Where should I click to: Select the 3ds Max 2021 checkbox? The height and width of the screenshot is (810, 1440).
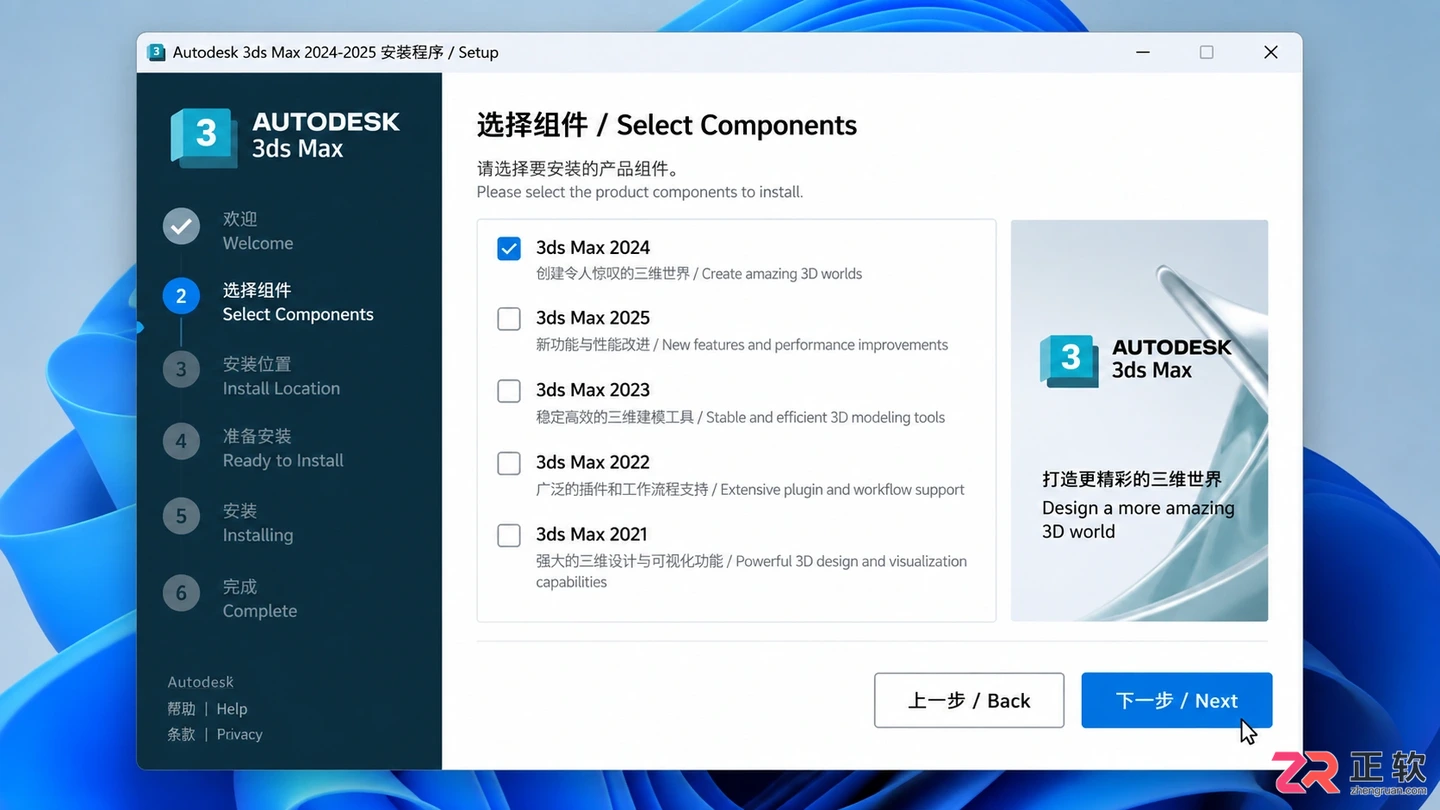point(509,535)
